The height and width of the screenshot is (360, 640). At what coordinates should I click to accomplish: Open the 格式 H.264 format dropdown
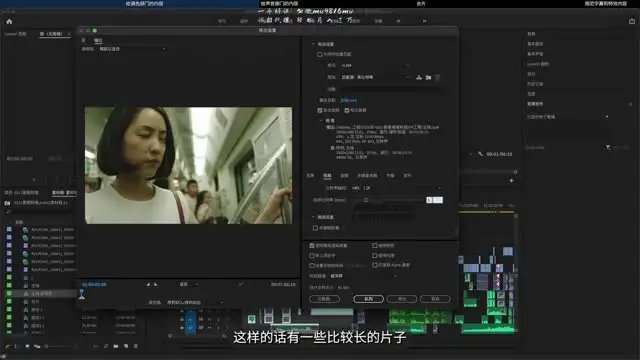pos(375,65)
